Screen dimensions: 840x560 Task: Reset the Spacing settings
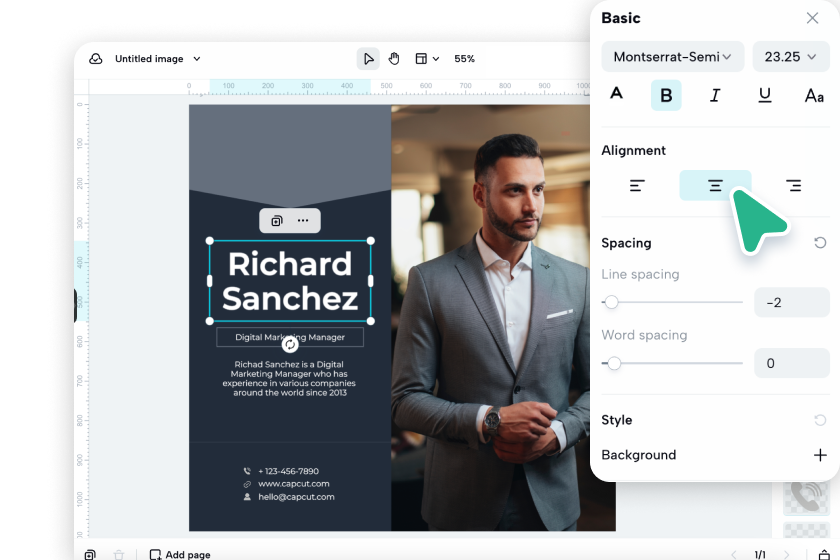tap(820, 243)
